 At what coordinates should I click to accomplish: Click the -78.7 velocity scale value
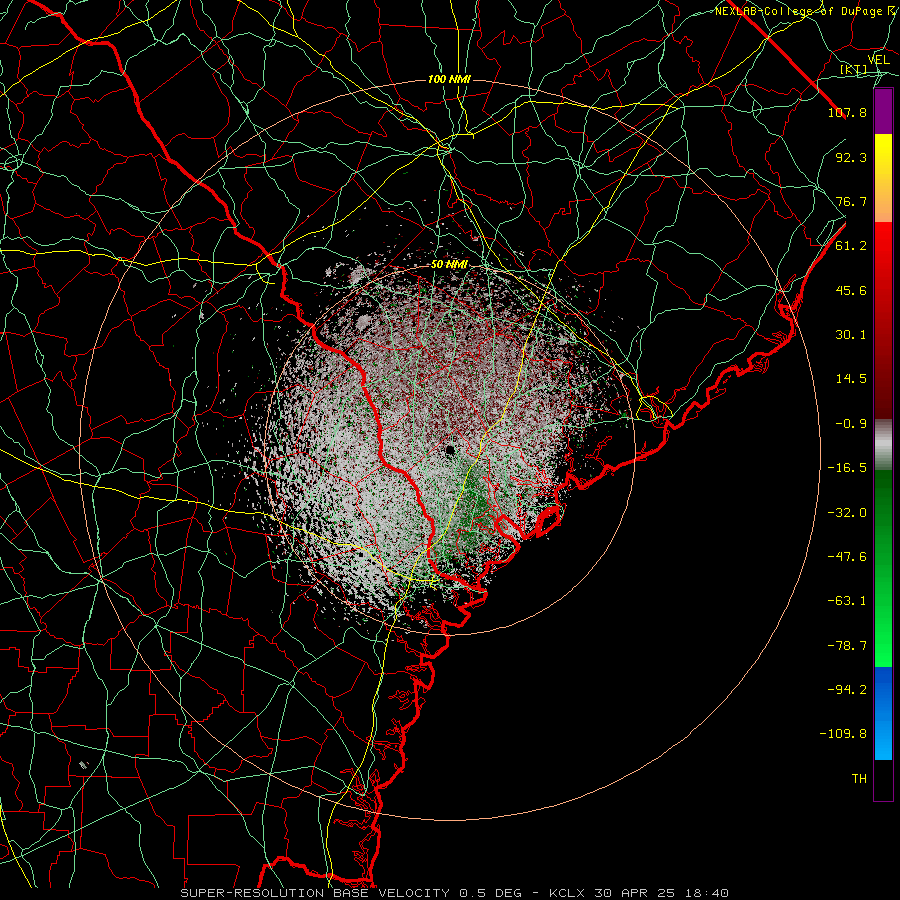847,646
